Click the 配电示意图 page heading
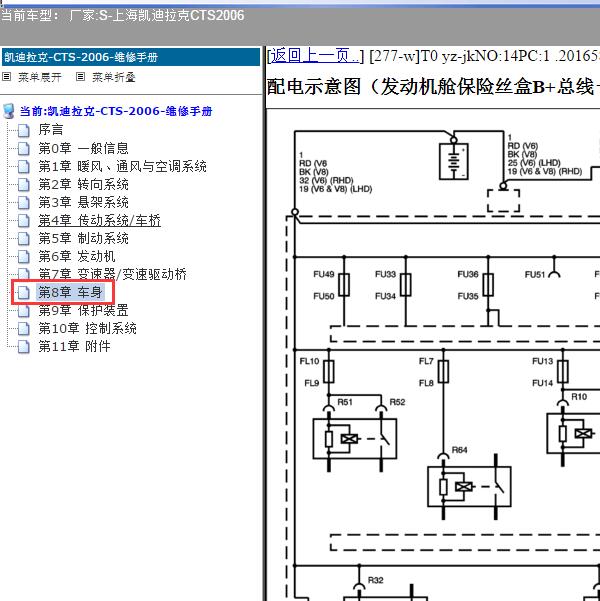The image size is (600, 601). [432, 87]
